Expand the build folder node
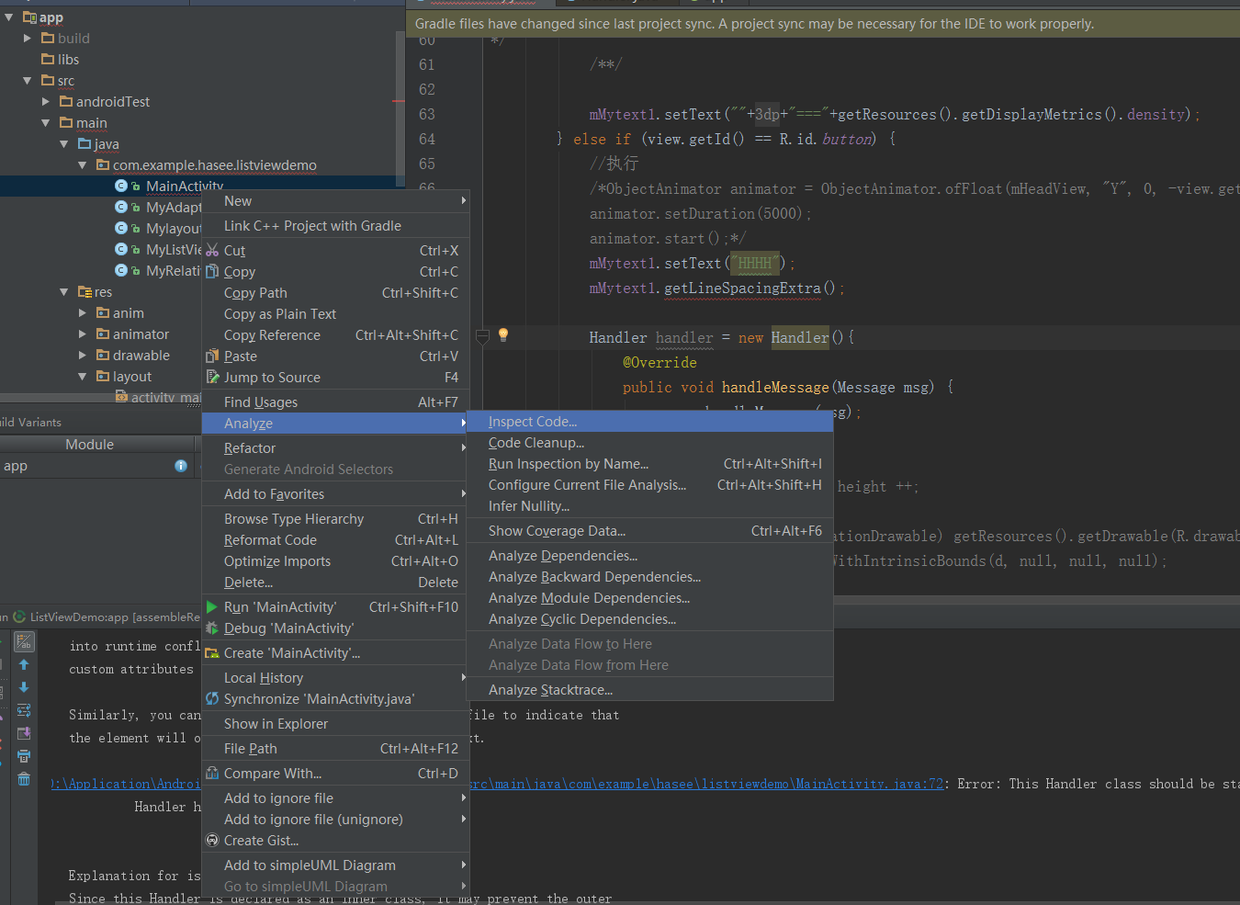 coord(28,39)
